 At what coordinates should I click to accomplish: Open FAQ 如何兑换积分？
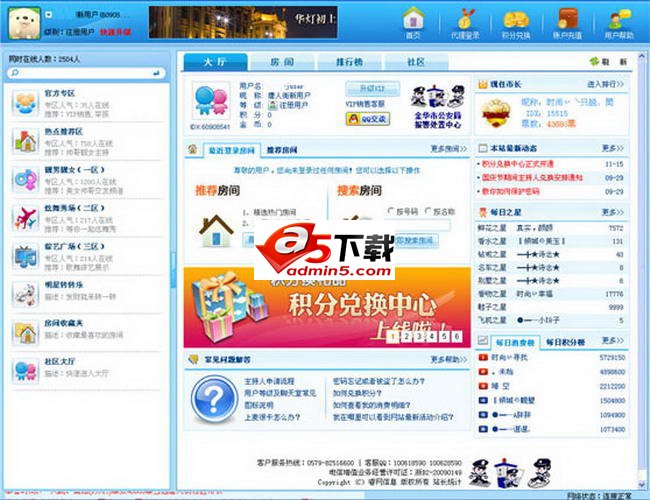click(357, 393)
